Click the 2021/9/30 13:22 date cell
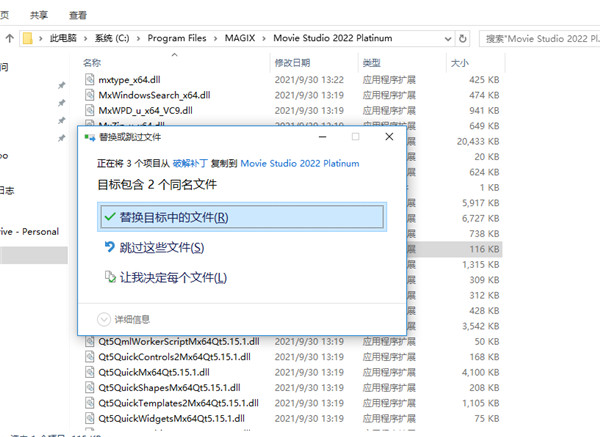Image resolution: width=600 pixels, height=437 pixels. [309, 80]
